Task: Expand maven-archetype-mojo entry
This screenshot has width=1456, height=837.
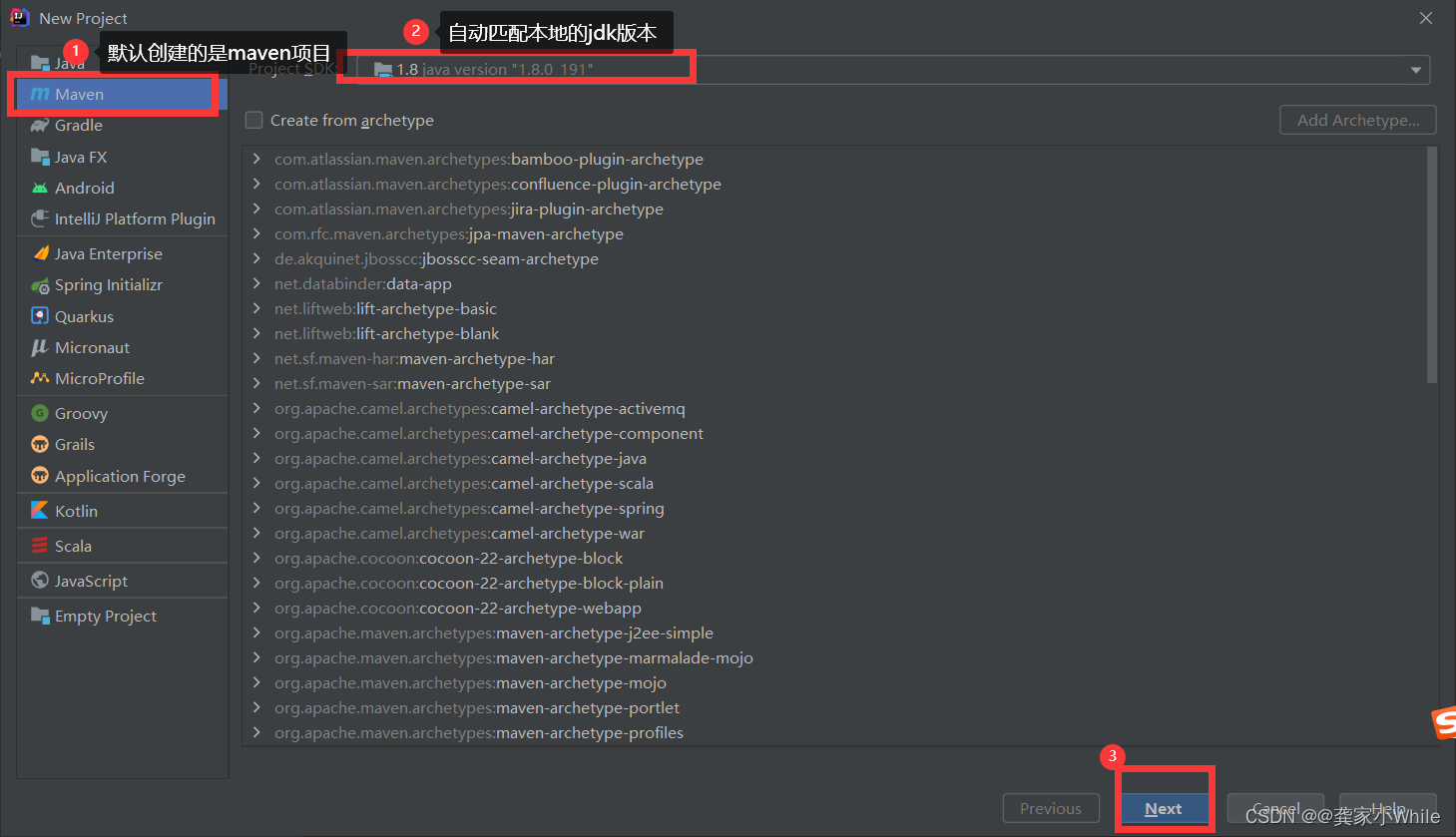Action: [257, 682]
